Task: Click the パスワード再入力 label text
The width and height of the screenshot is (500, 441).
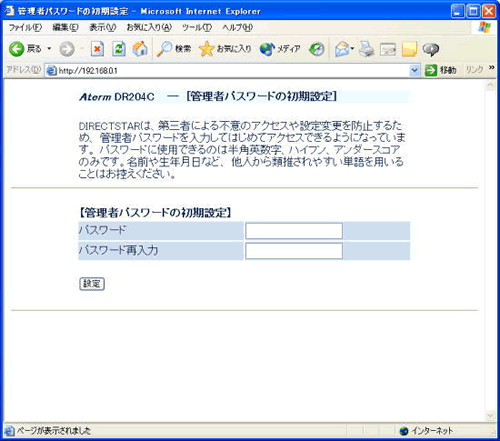Action: coord(118,250)
